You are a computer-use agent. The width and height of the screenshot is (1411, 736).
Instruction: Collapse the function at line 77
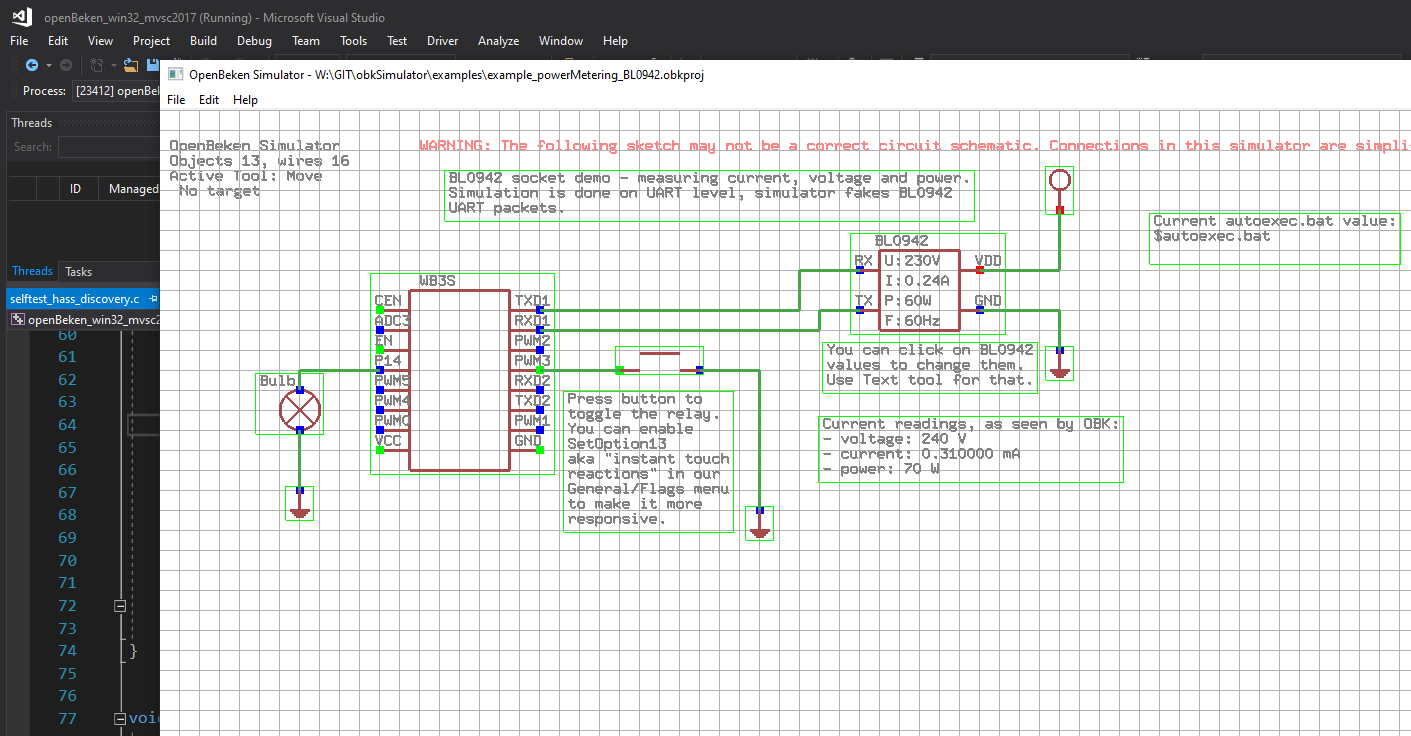[x=119, y=719]
